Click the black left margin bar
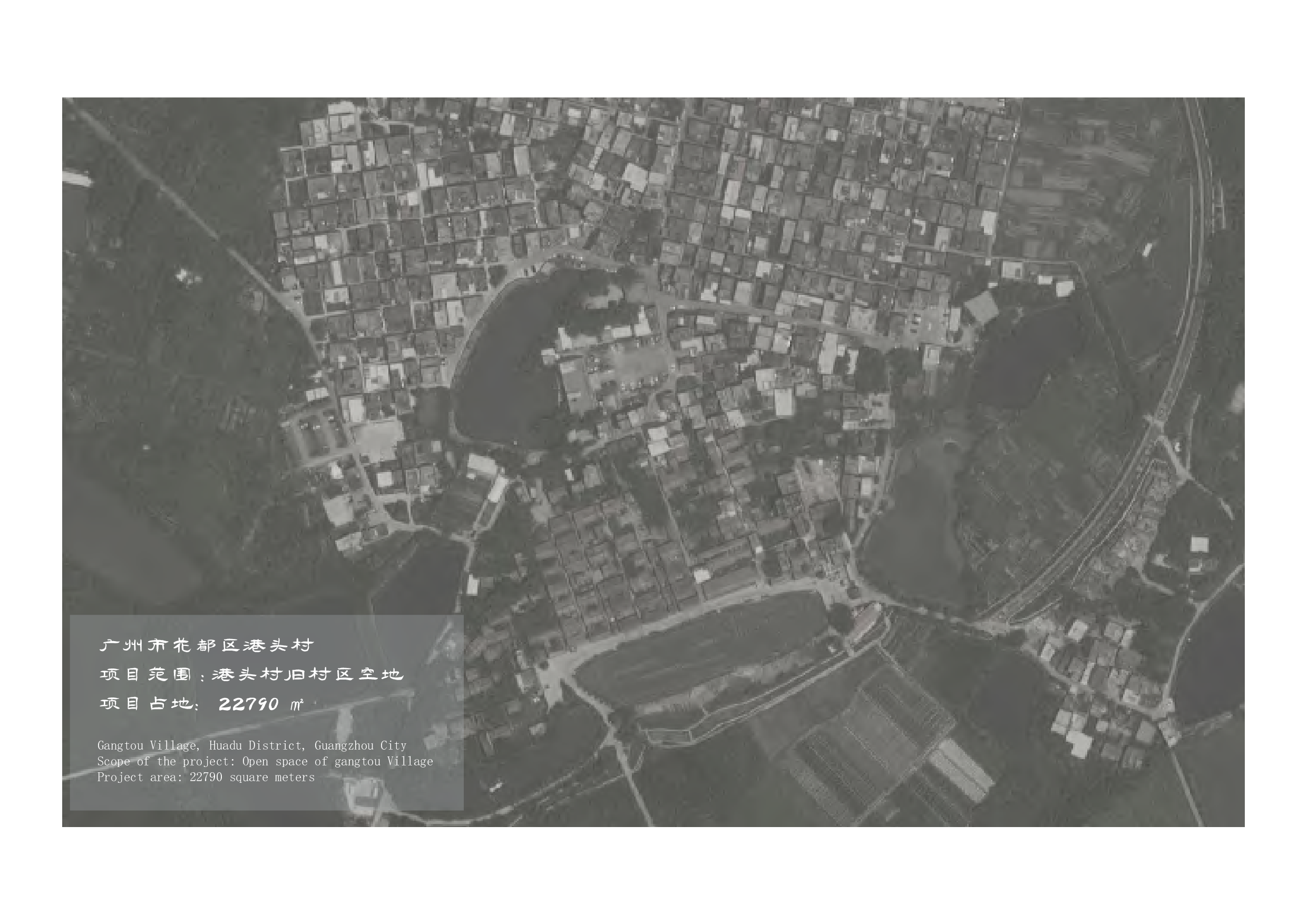This screenshot has width=1307, height=924. click(31, 460)
